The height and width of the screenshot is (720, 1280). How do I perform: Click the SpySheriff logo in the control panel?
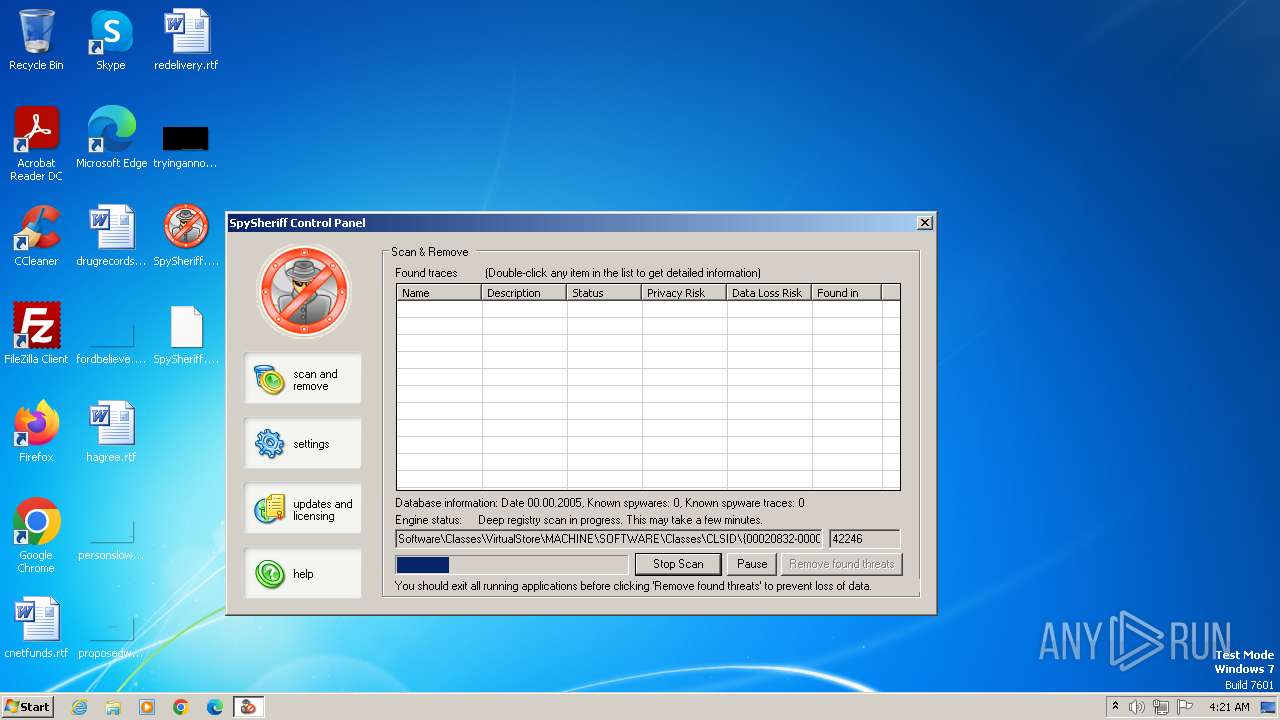304,291
